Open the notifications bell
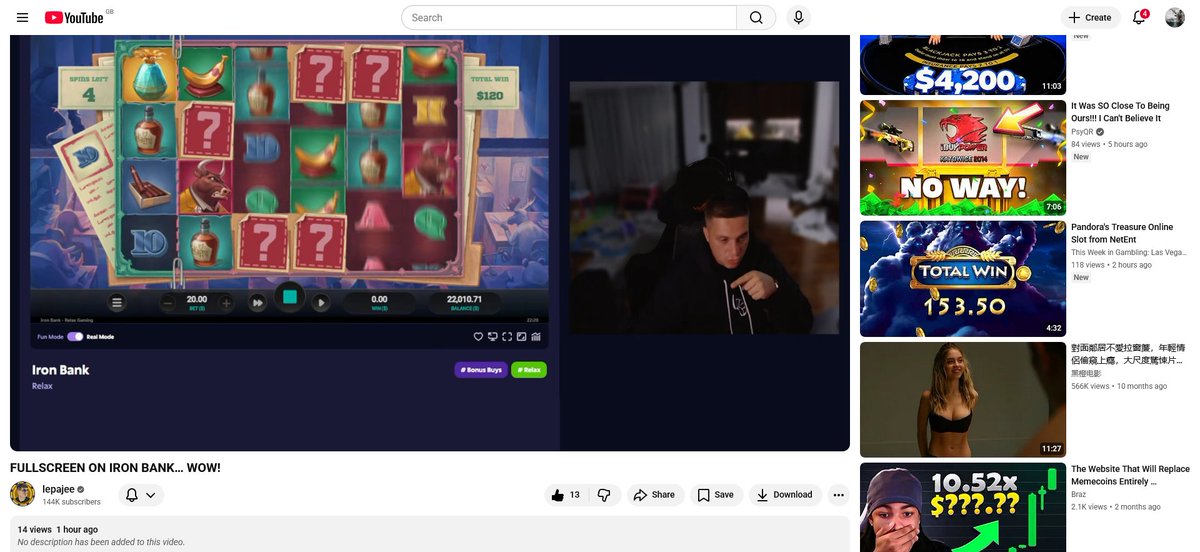Image resolution: width=1200 pixels, height=552 pixels. 1139,17
